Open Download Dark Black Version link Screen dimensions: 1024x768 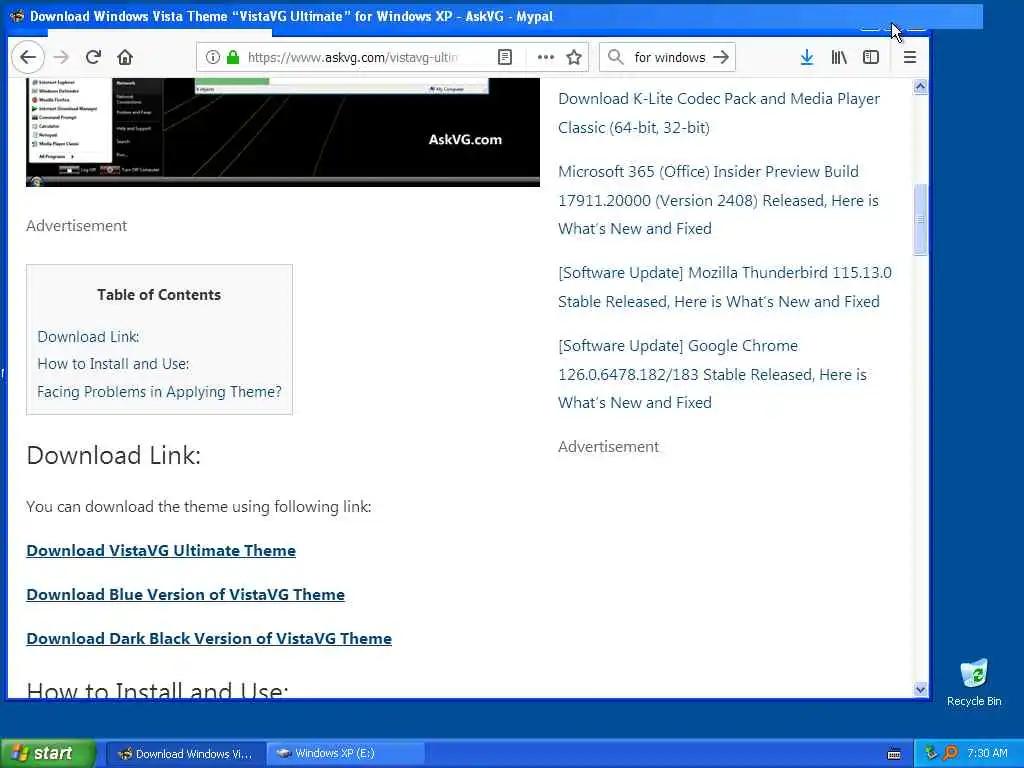click(209, 638)
